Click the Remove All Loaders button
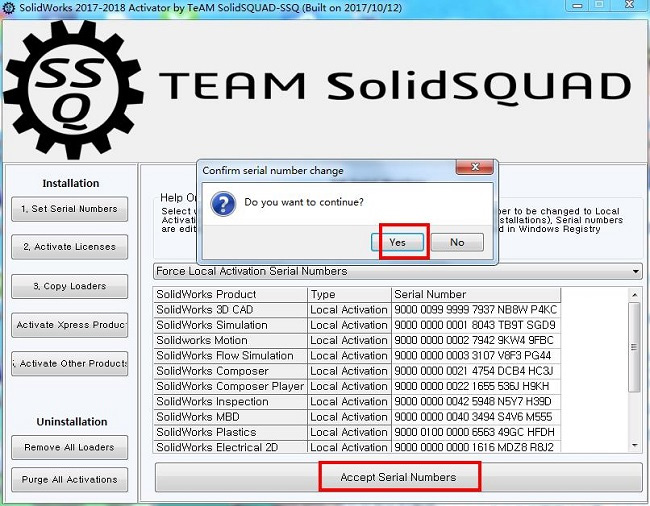This screenshot has width=650, height=506. point(70,447)
